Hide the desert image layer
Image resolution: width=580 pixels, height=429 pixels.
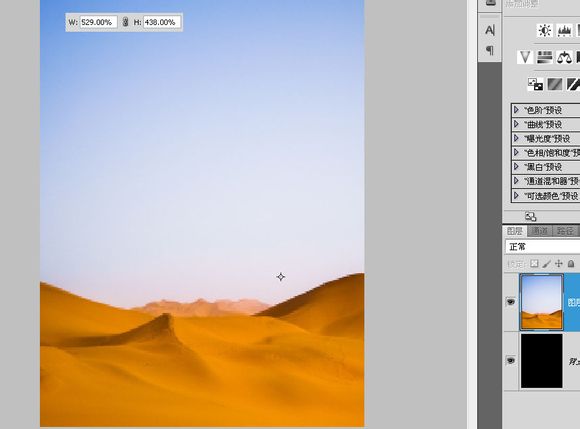[511, 302]
